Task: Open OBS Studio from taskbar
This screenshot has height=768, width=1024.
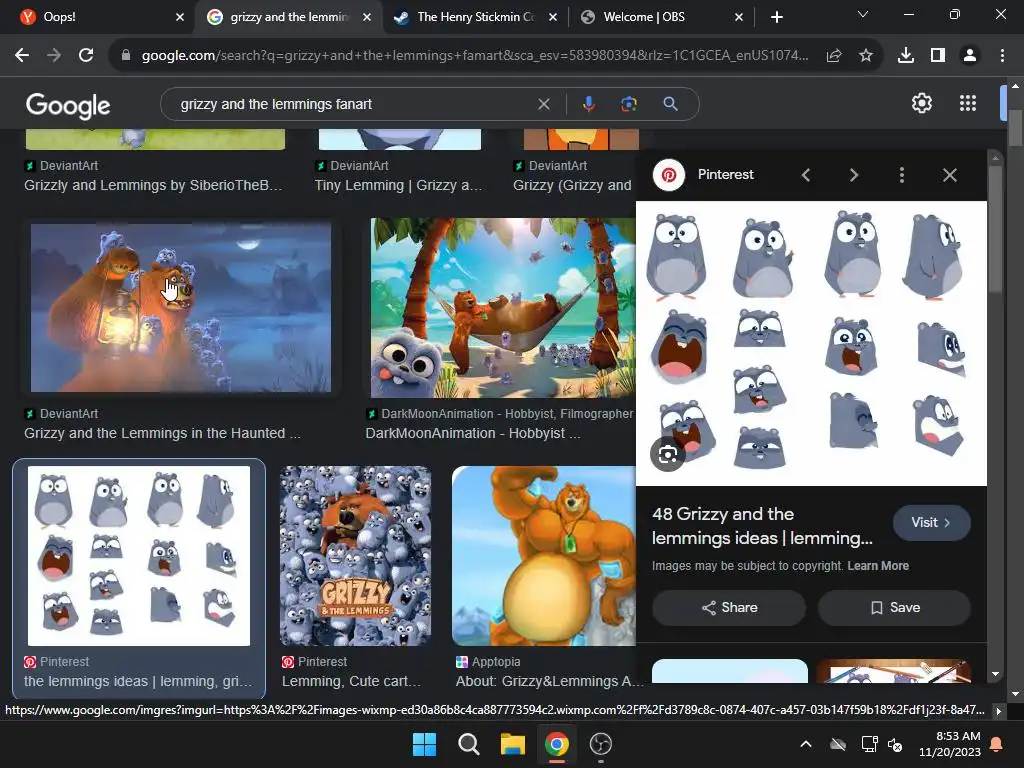Action: 601,744
